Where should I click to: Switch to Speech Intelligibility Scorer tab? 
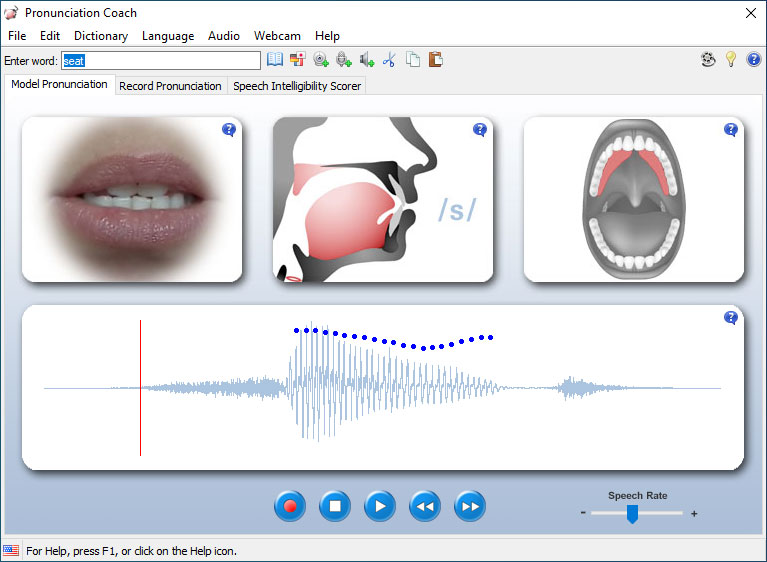point(297,86)
